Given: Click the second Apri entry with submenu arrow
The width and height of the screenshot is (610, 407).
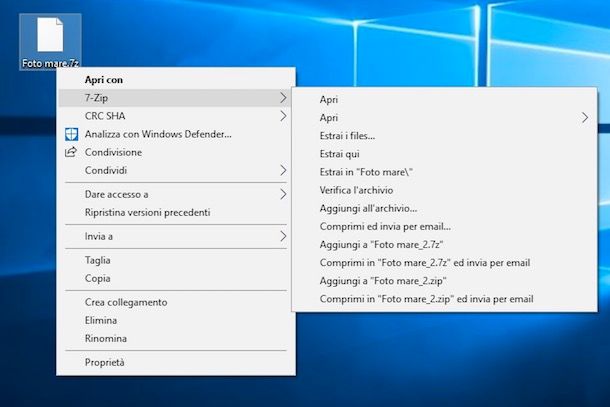Looking at the screenshot, I should click(444, 118).
